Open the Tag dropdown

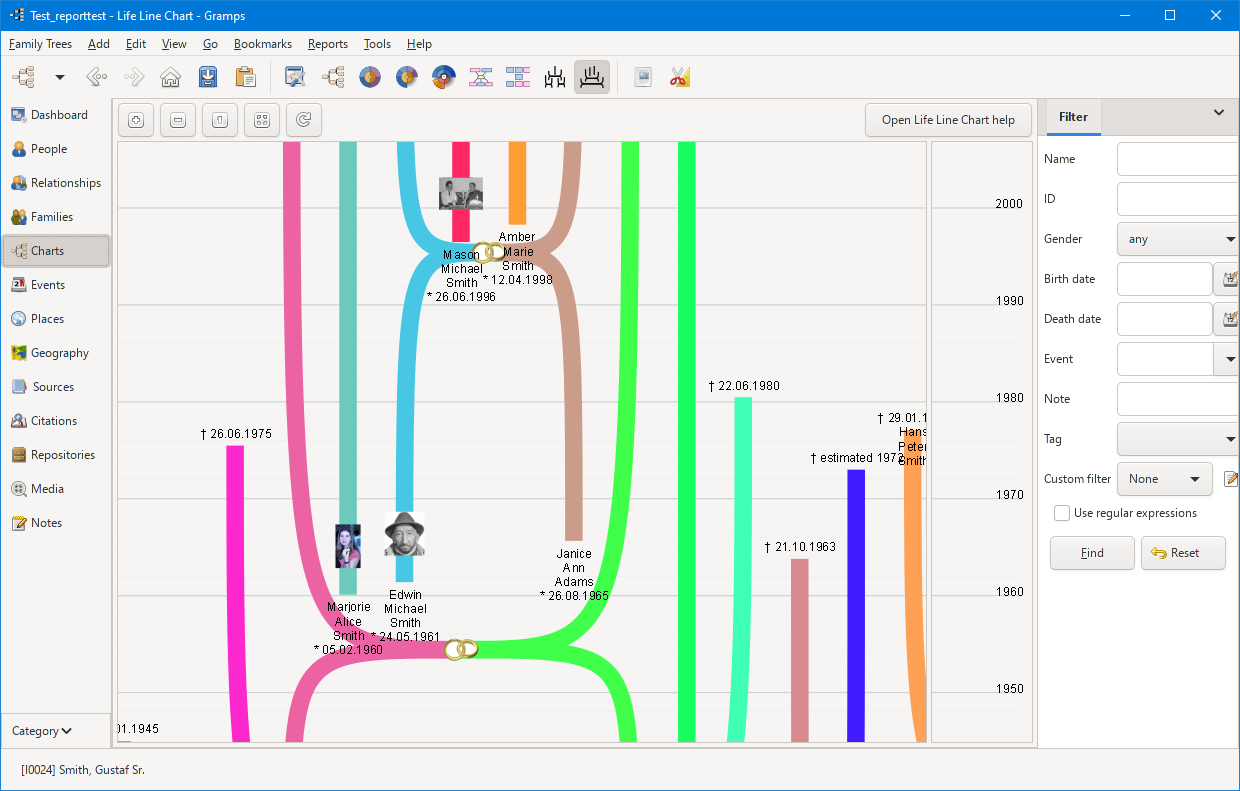click(x=1178, y=439)
